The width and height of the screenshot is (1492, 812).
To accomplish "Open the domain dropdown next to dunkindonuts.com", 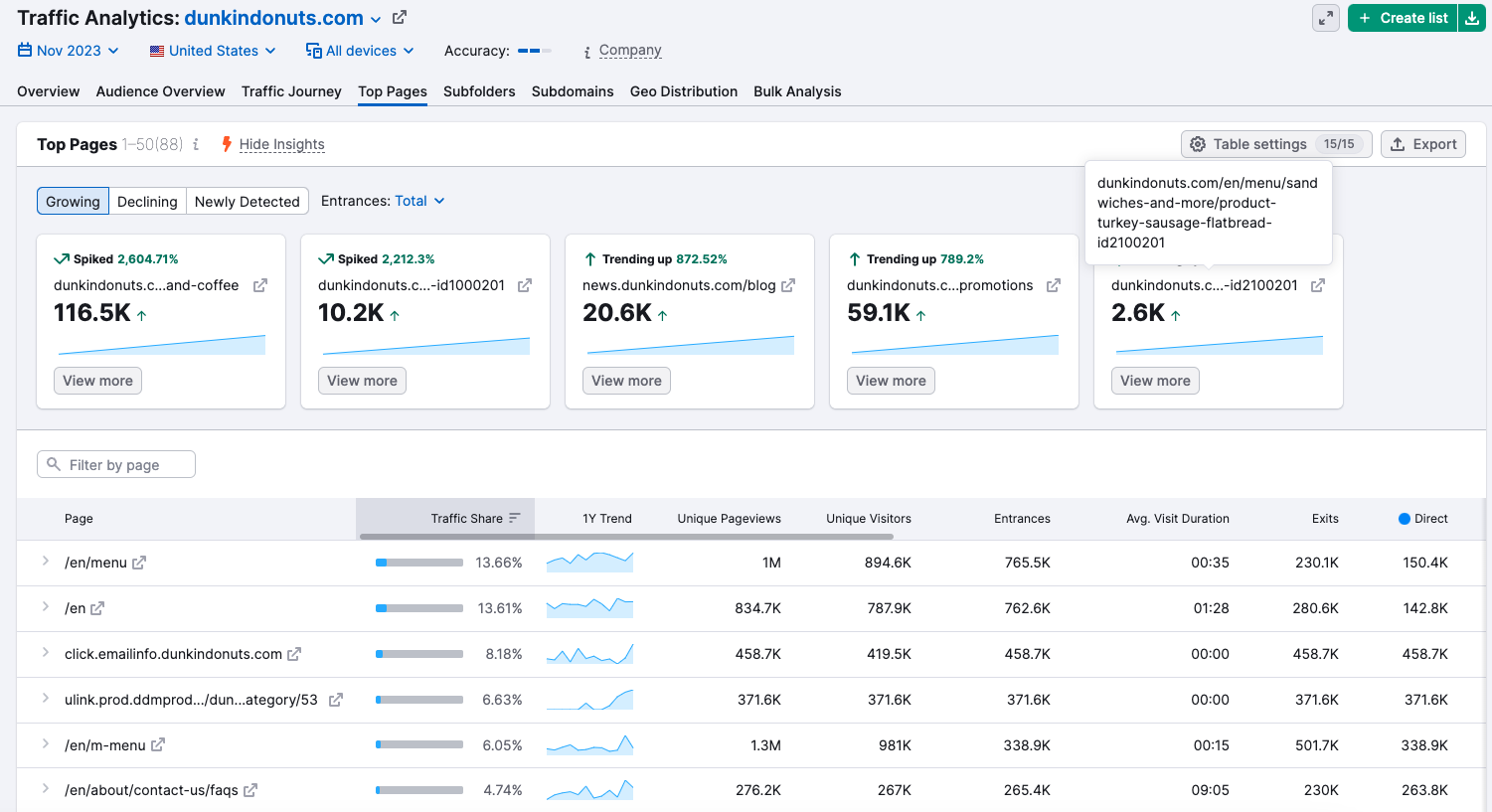I will pyautogui.click(x=376, y=20).
